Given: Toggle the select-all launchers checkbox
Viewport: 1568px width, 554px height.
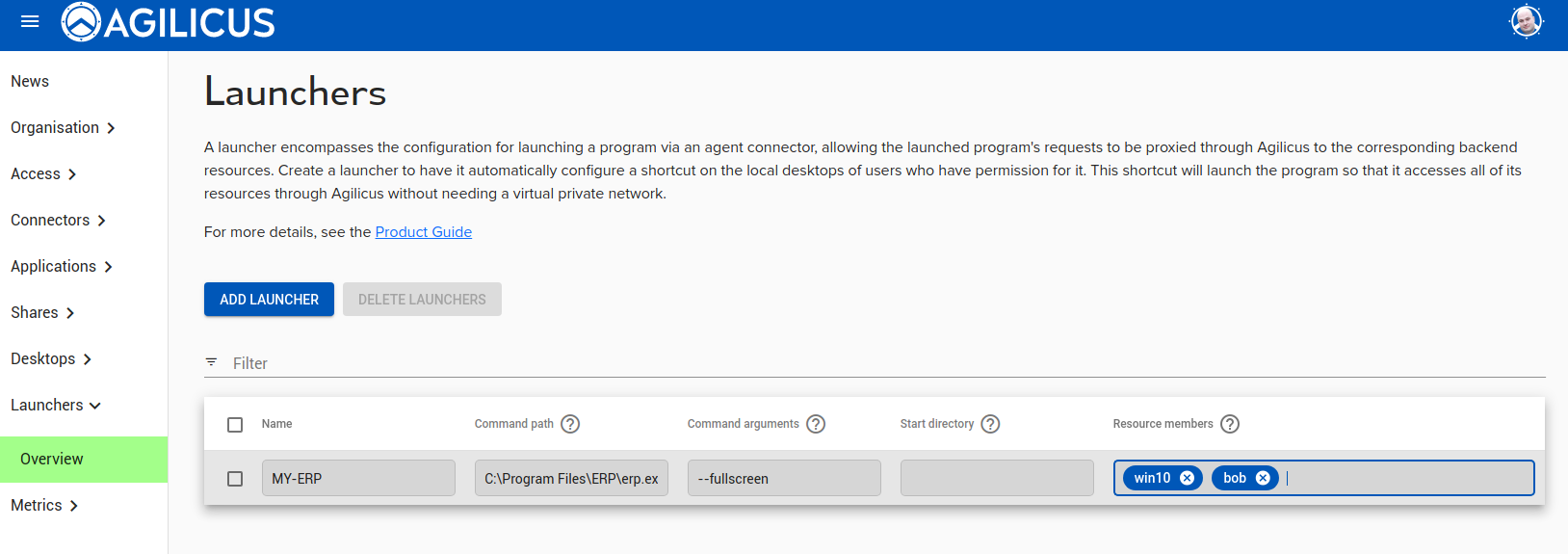Looking at the screenshot, I should pyautogui.click(x=235, y=425).
